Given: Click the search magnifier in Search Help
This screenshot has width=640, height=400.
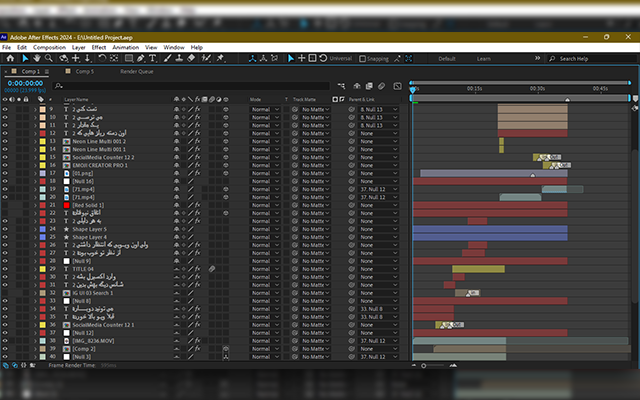Looking at the screenshot, I should tap(552, 59).
